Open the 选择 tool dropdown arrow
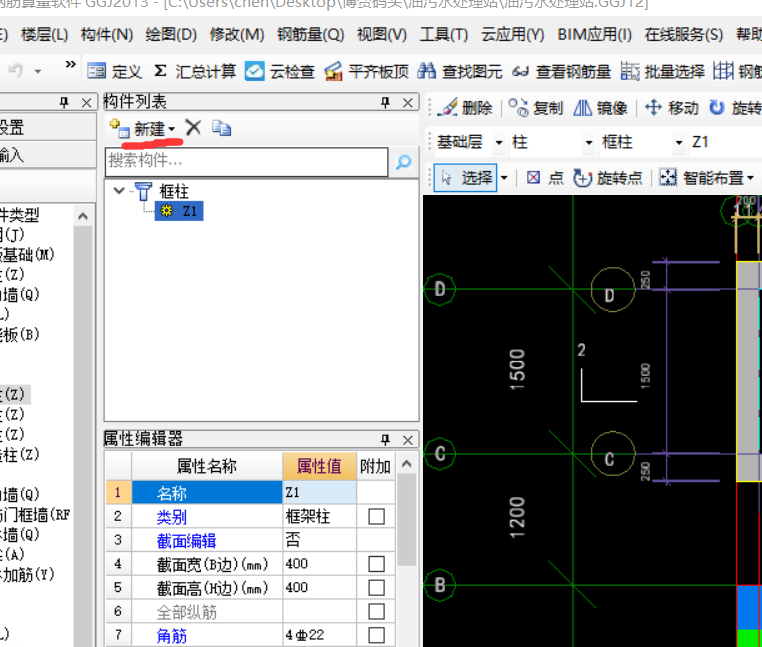This screenshot has height=647, width=762. (504, 178)
